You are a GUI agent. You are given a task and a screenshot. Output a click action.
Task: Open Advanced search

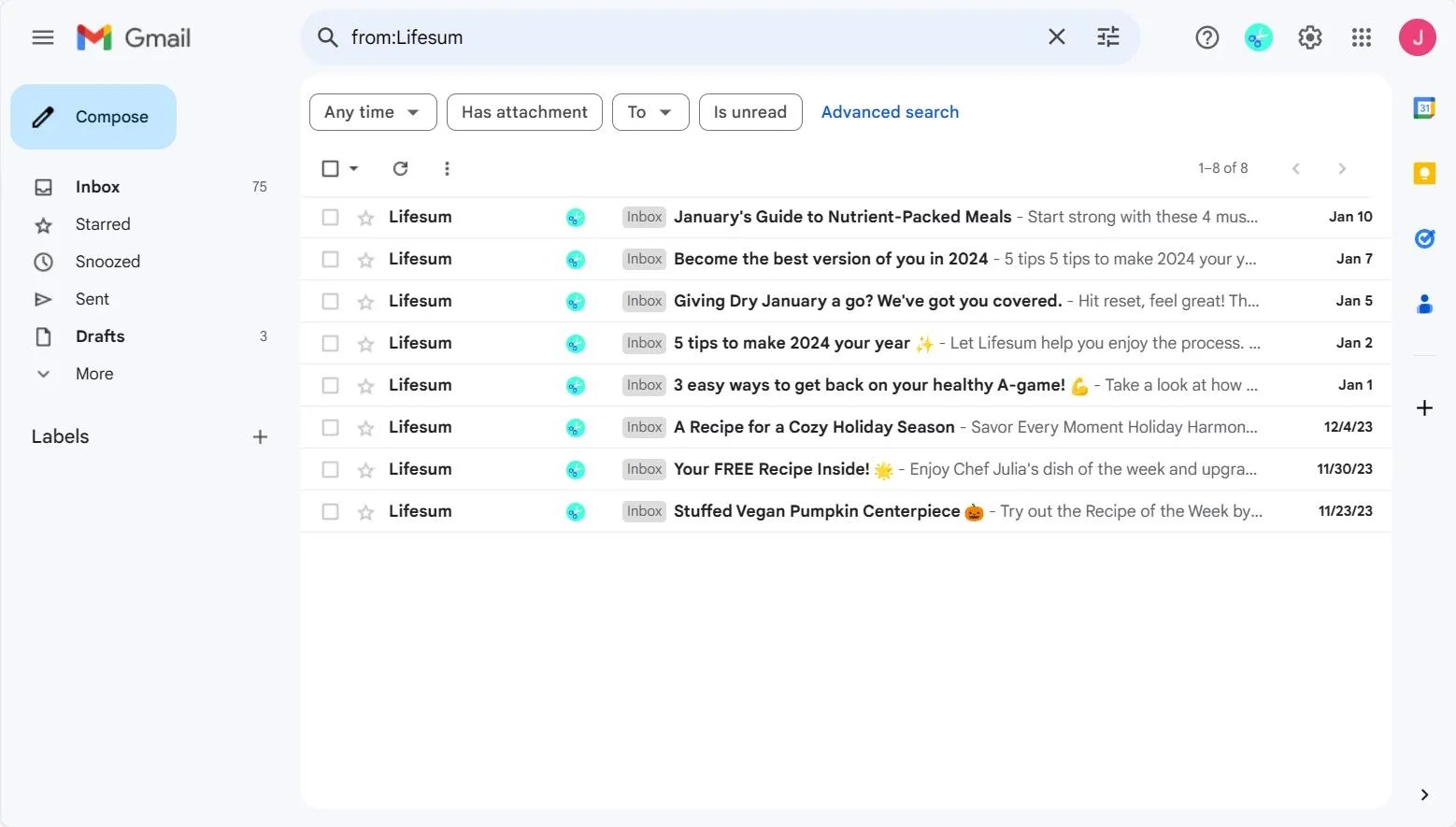point(889,111)
